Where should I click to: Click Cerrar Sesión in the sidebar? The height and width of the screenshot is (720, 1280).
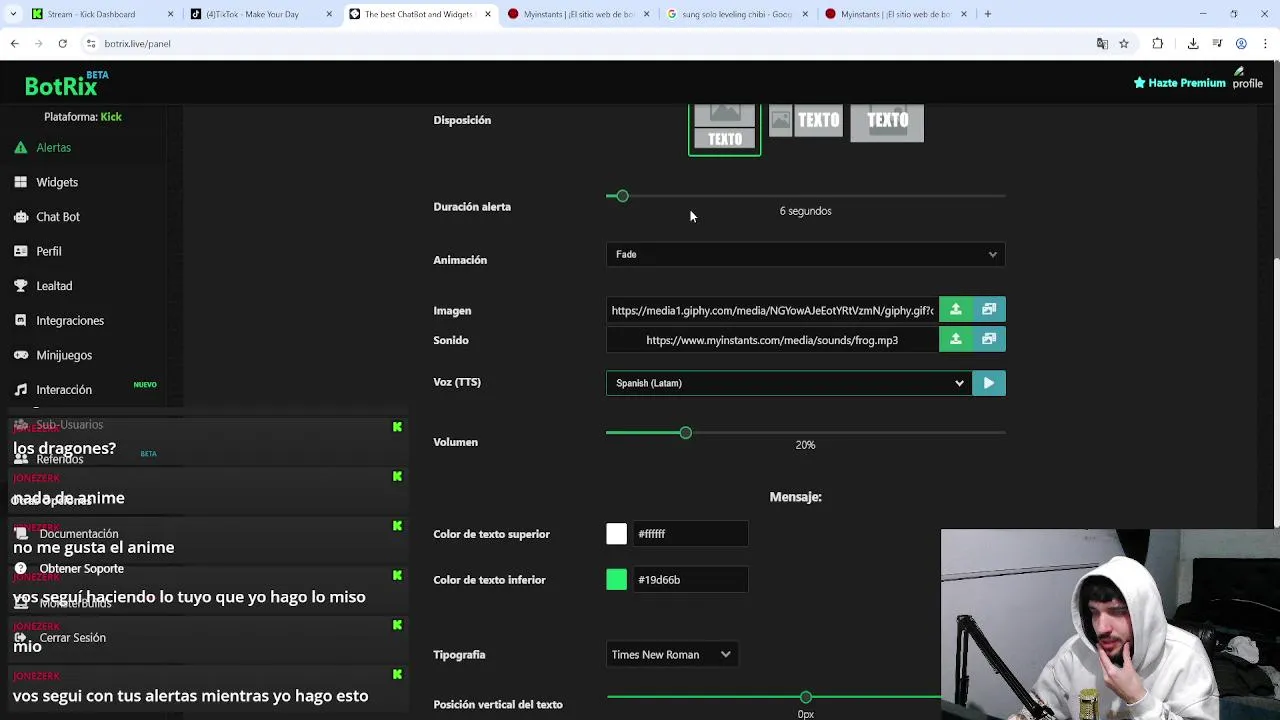point(72,638)
